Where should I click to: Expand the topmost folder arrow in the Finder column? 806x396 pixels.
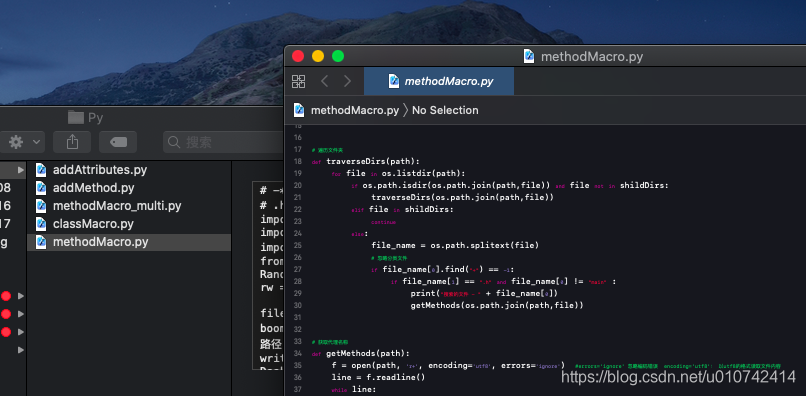[21, 170]
